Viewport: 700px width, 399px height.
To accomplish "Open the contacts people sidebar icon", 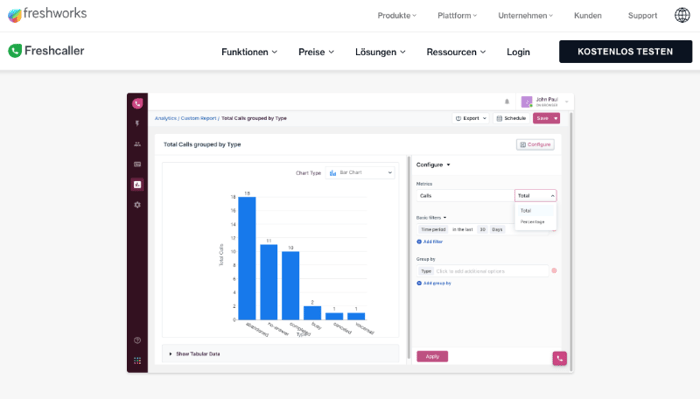I will tap(138, 144).
